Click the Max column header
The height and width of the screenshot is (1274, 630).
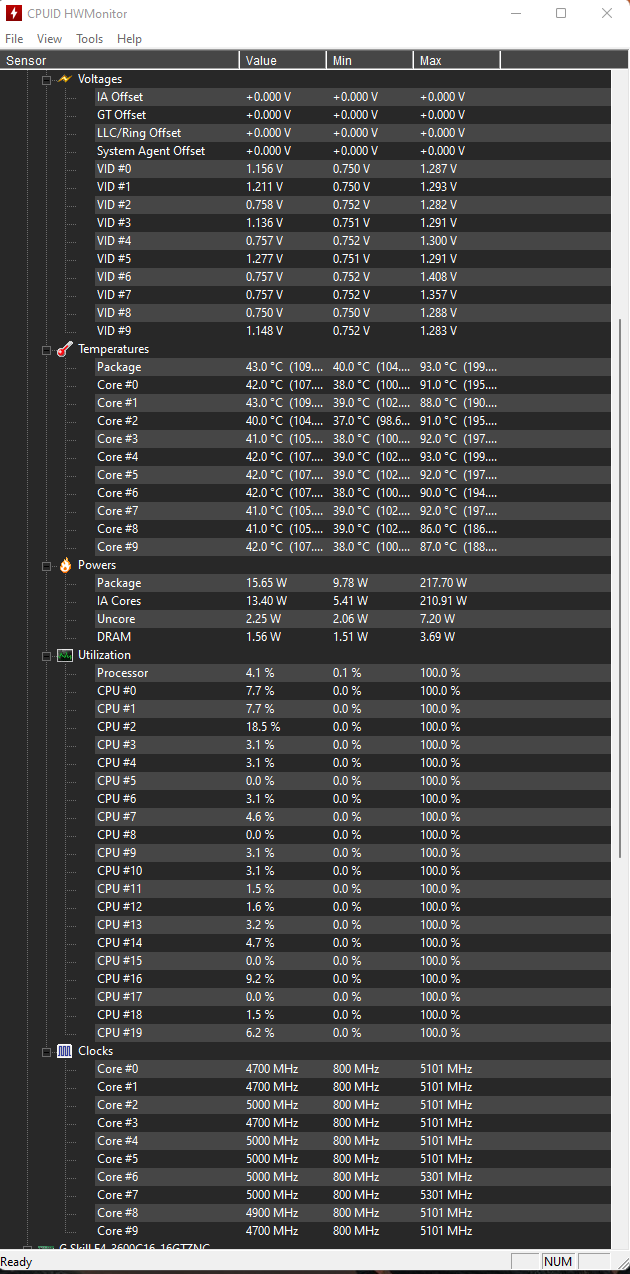point(457,60)
